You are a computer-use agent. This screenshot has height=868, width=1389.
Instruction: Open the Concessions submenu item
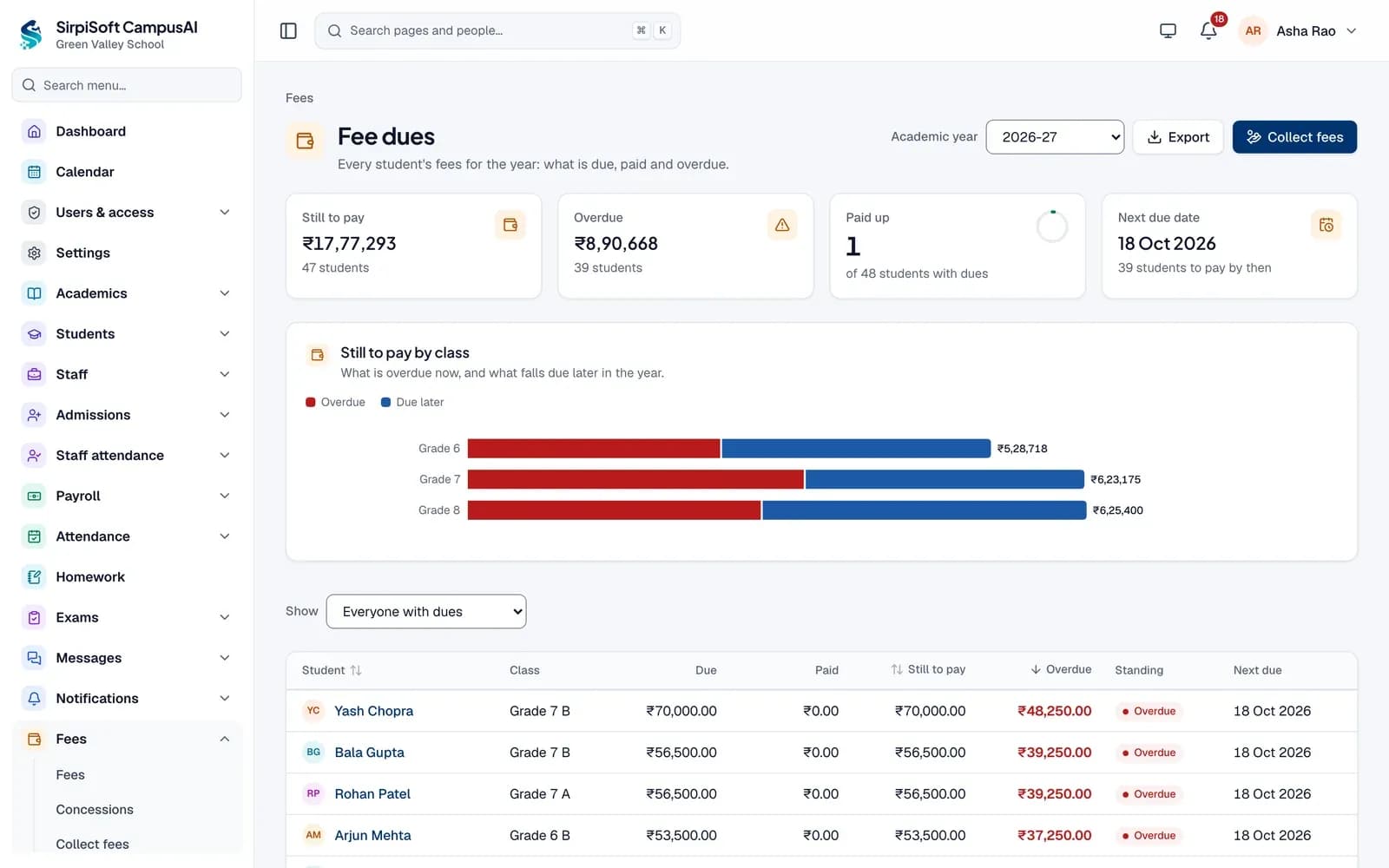pyautogui.click(x=95, y=809)
